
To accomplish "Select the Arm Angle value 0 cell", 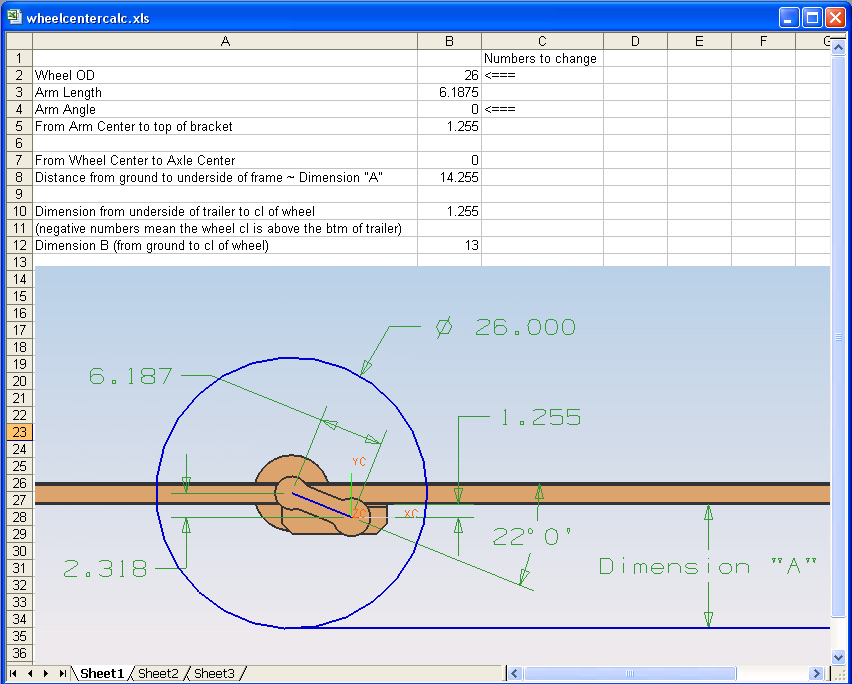I will pyautogui.click(x=449, y=109).
